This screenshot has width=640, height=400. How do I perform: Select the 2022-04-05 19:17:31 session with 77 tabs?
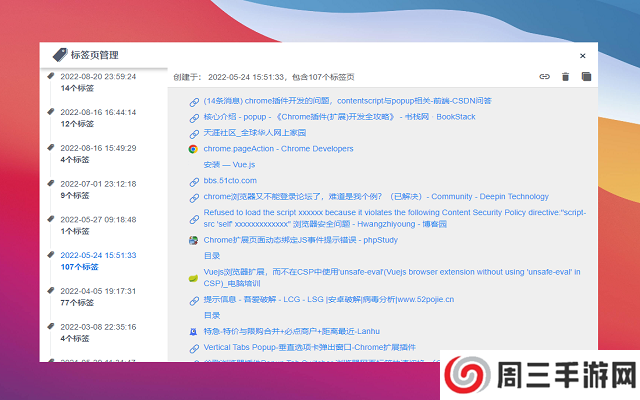98,291
